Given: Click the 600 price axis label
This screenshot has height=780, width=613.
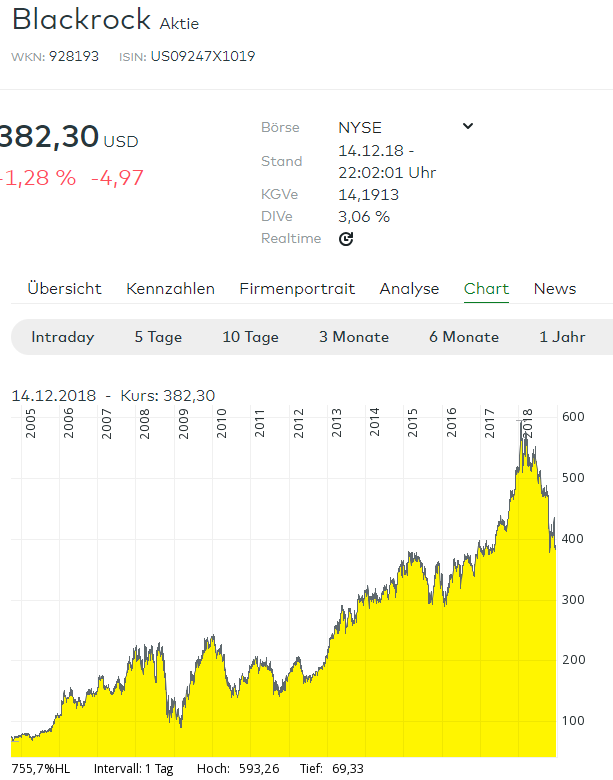Looking at the screenshot, I should 573,417.
